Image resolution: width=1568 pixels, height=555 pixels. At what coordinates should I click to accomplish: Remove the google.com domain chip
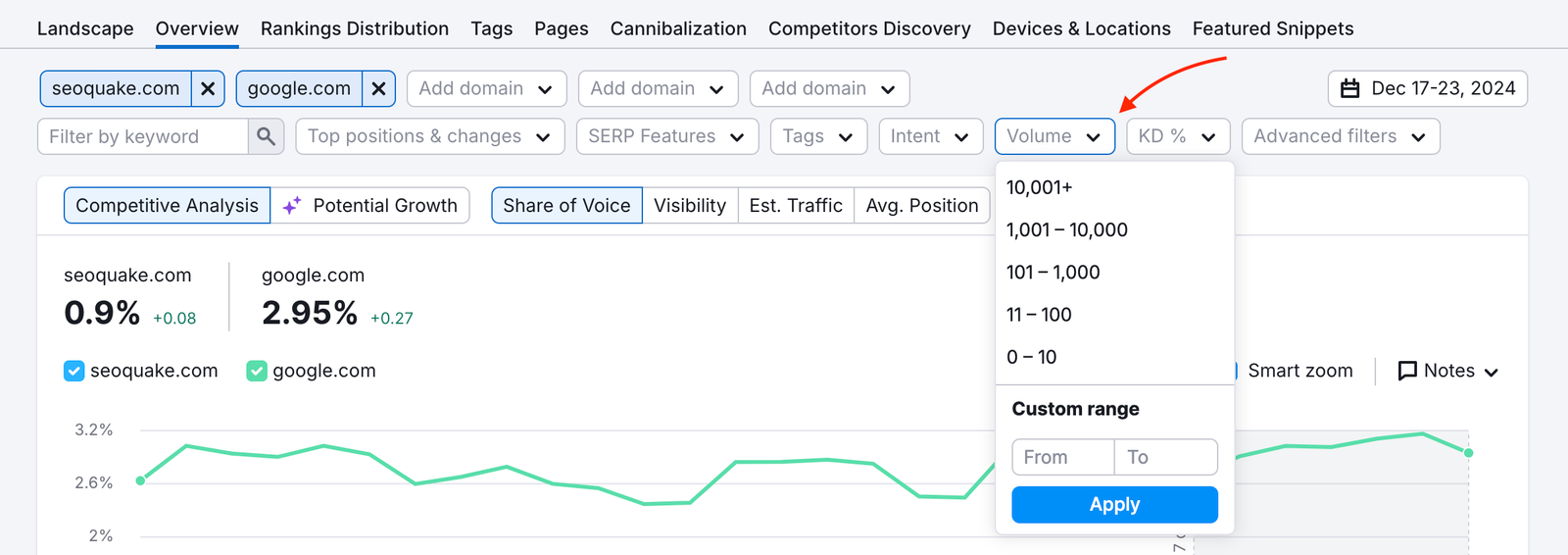[378, 88]
